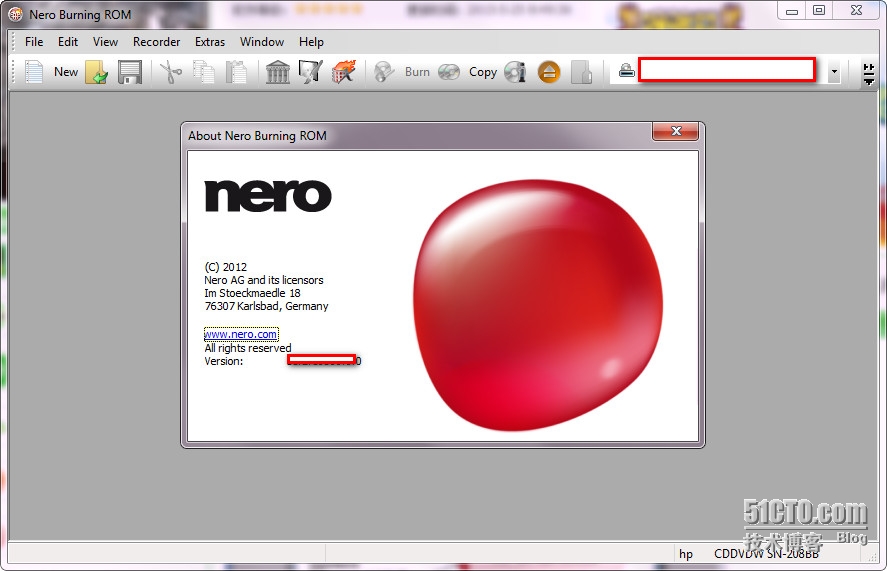
Task: Open the Window menu
Action: click(x=262, y=42)
